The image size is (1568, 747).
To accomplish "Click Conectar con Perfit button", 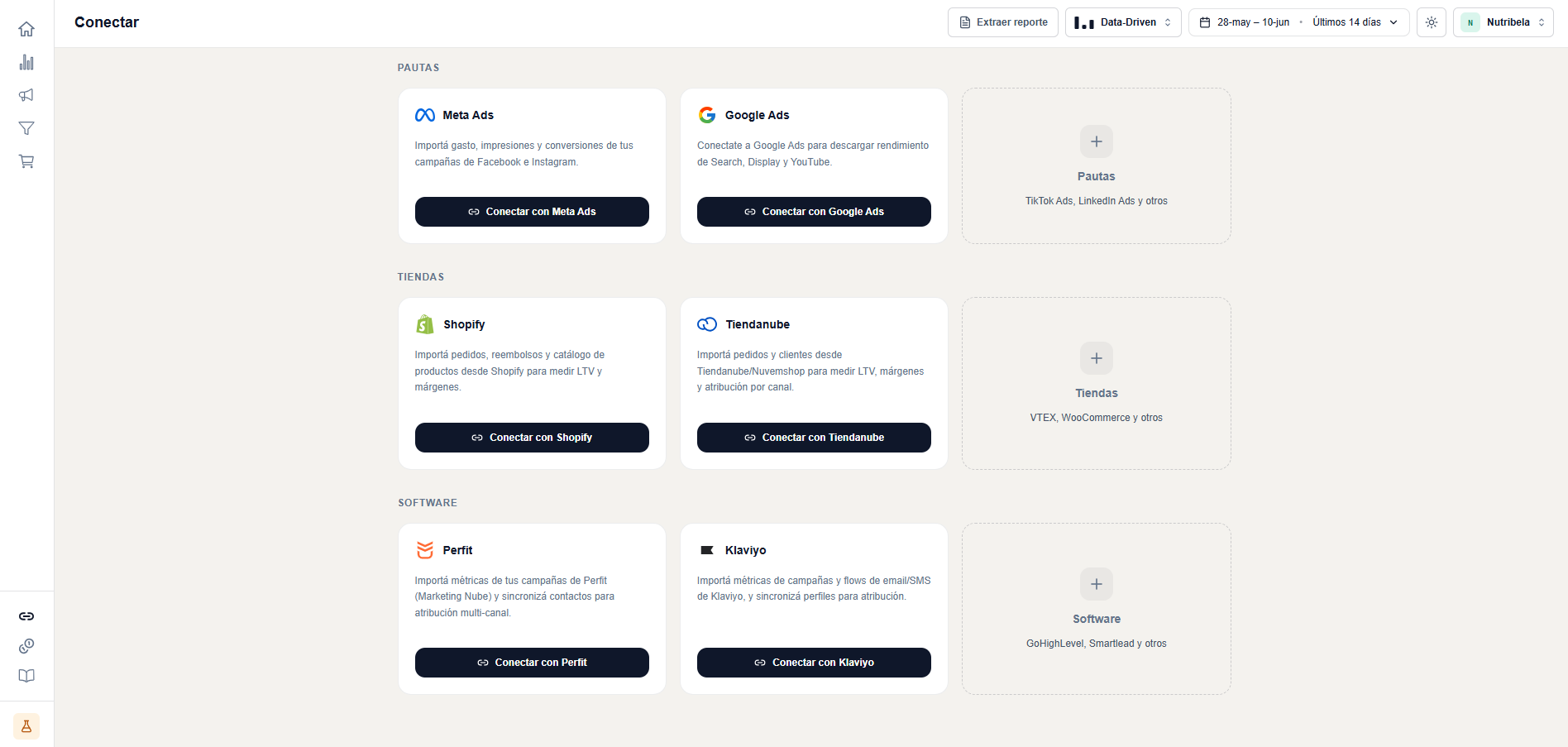I will point(532,663).
